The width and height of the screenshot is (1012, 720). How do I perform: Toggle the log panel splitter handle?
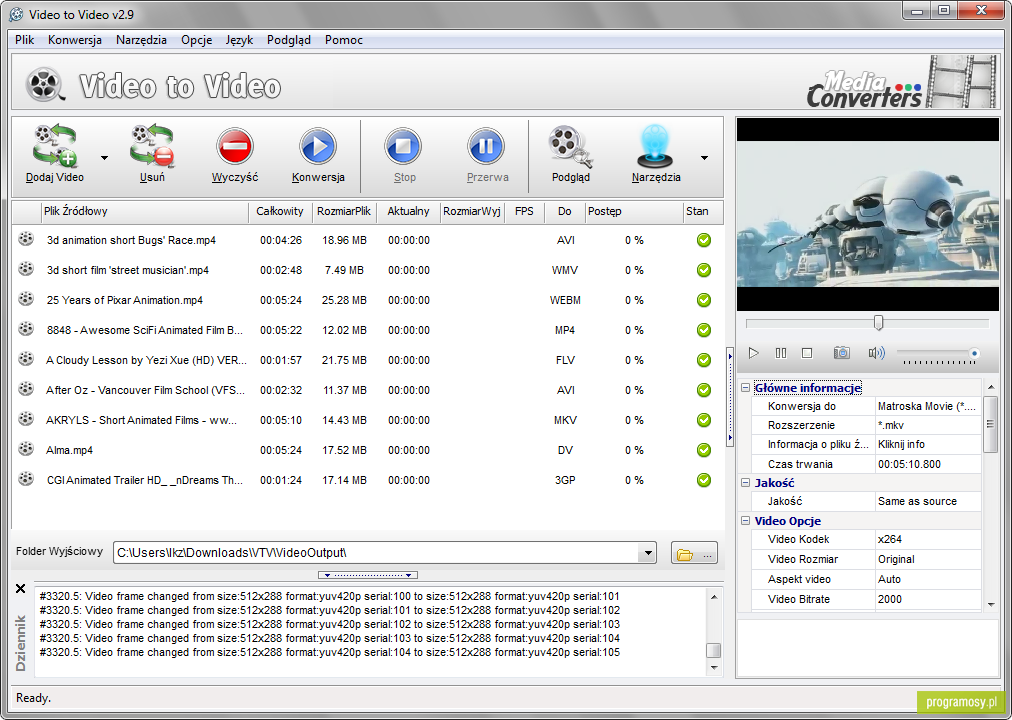tap(368, 575)
